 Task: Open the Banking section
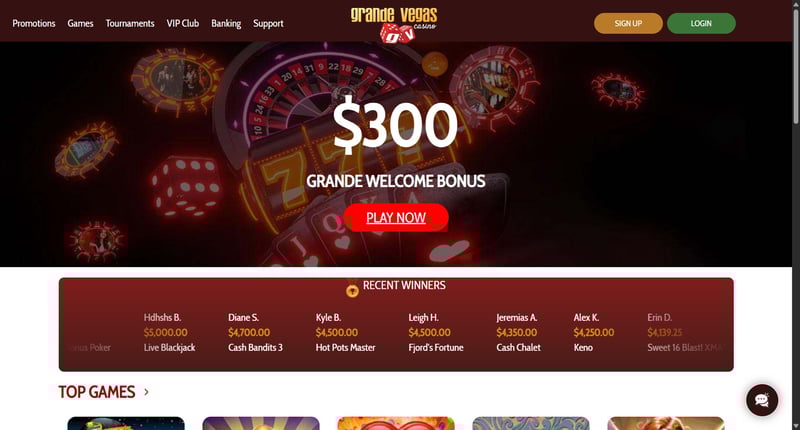pyautogui.click(x=226, y=23)
